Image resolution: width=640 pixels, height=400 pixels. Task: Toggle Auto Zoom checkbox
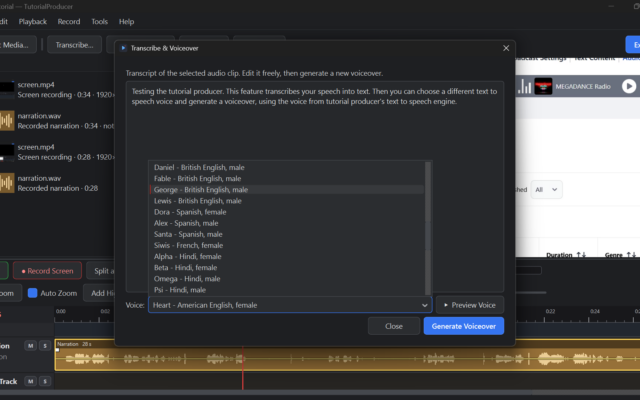[32, 293]
